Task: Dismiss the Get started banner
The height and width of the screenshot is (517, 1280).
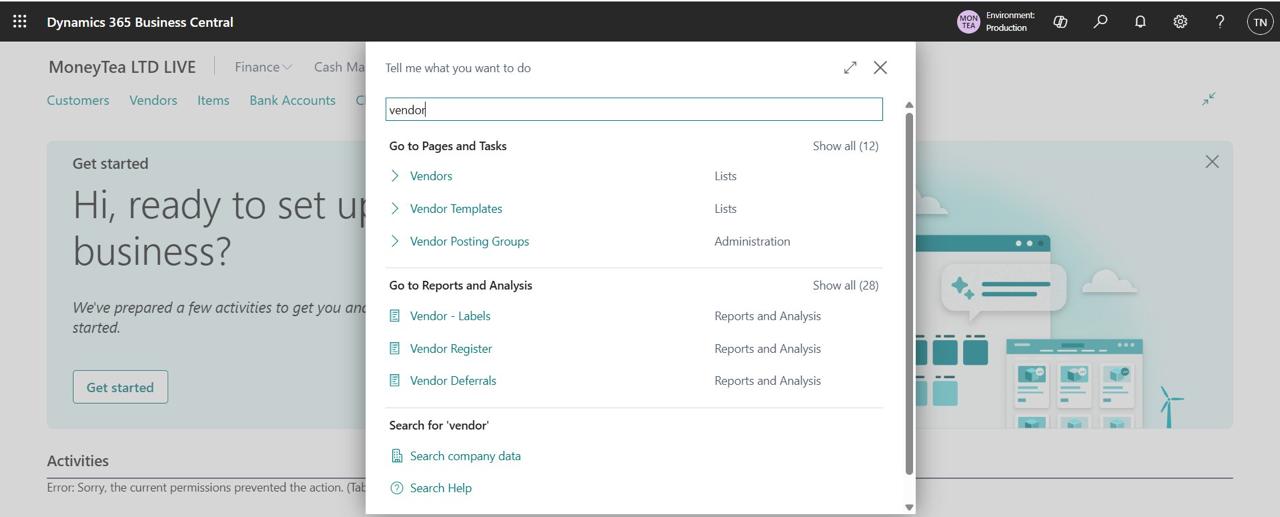Action: coord(1212,161)
